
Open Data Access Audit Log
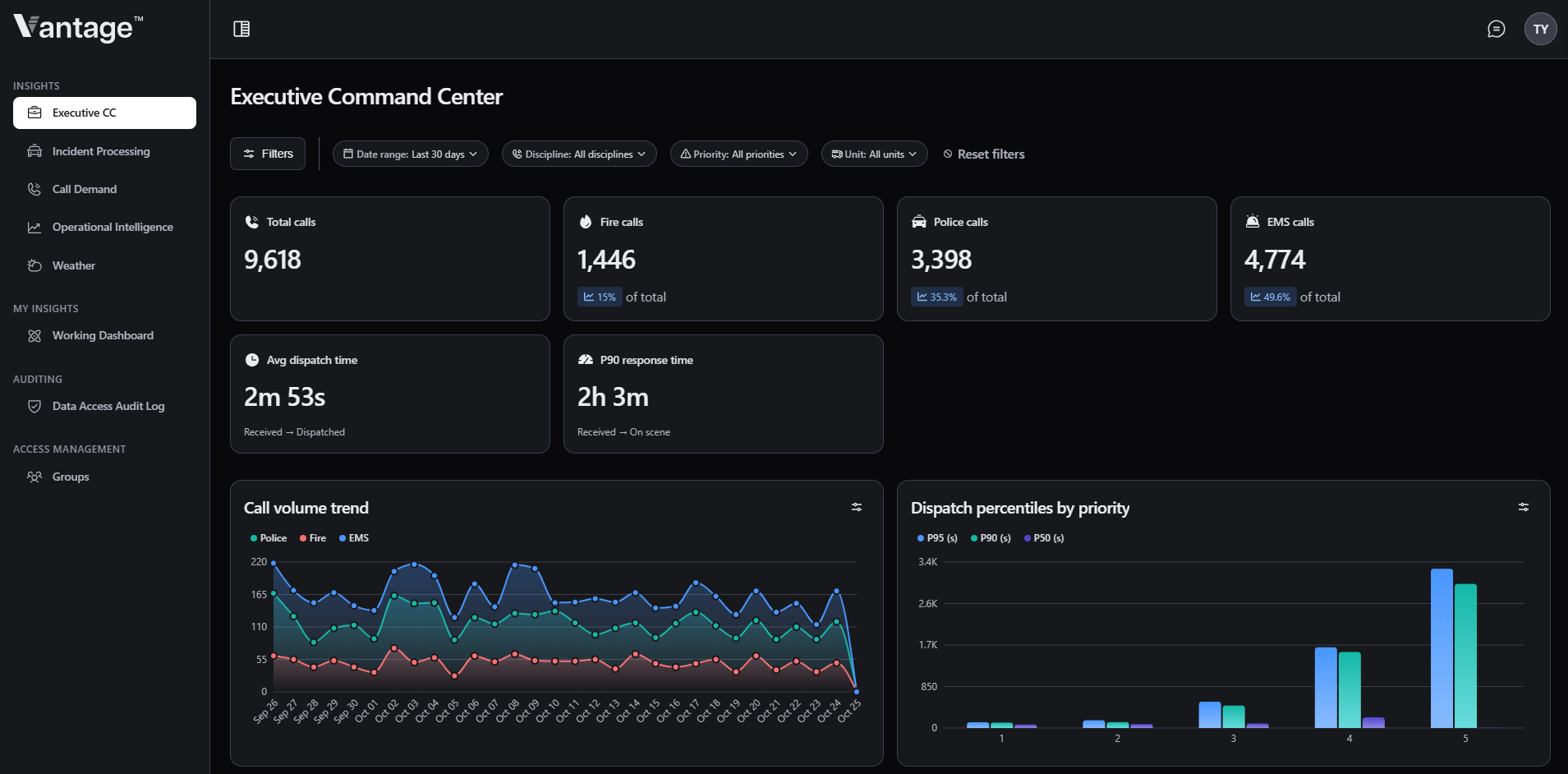pyautogui.click(x=104, y=406)
